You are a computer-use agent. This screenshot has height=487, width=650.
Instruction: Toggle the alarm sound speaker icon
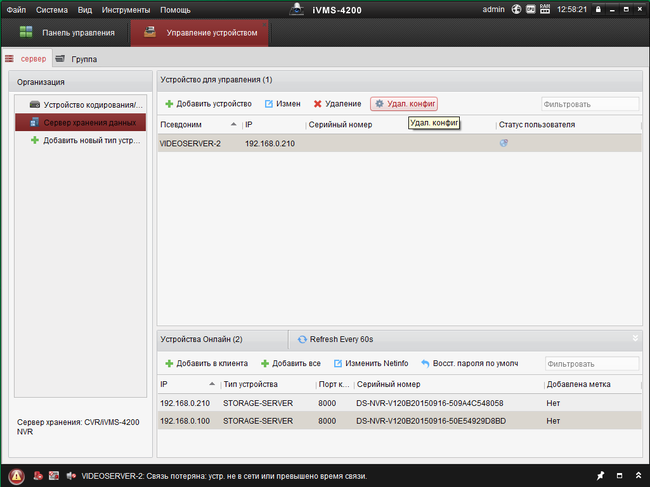coord(71,476)
